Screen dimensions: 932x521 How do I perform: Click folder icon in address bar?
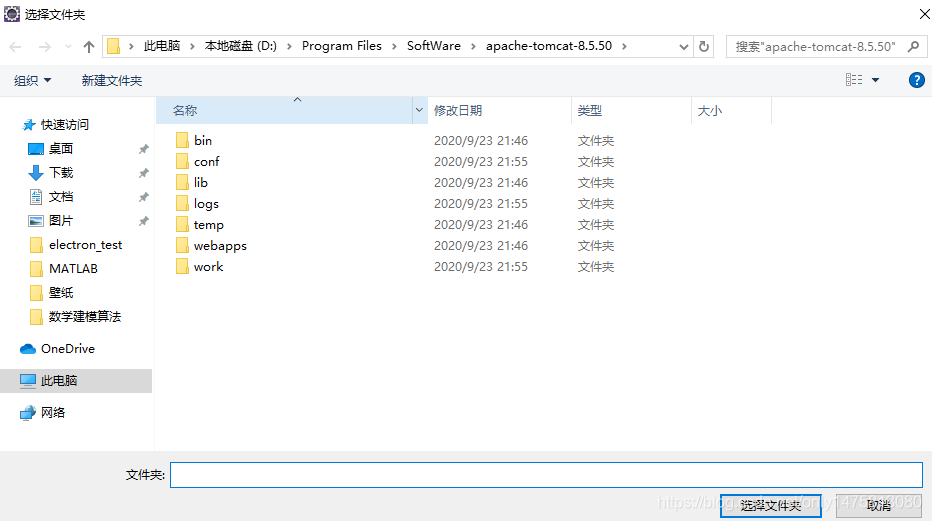114,46
